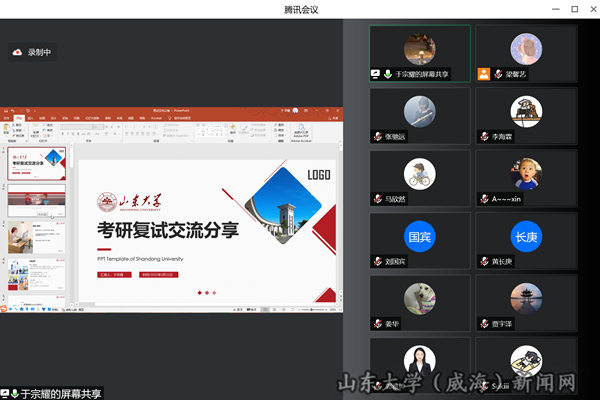Image resolution: width=600 pixels, height=400 pixels.
Task: Select 贾宇泽's pavilion sunset avatar
Action: (x=526, y=299)
